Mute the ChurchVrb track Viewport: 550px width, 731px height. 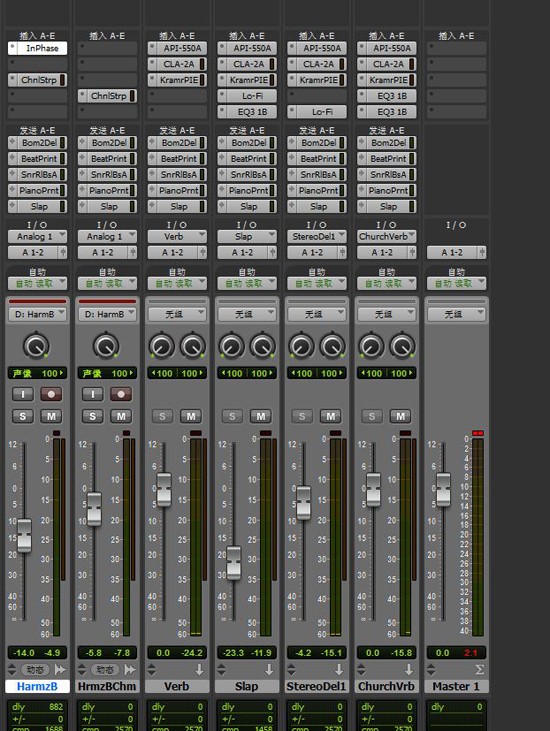click(401, 416)
